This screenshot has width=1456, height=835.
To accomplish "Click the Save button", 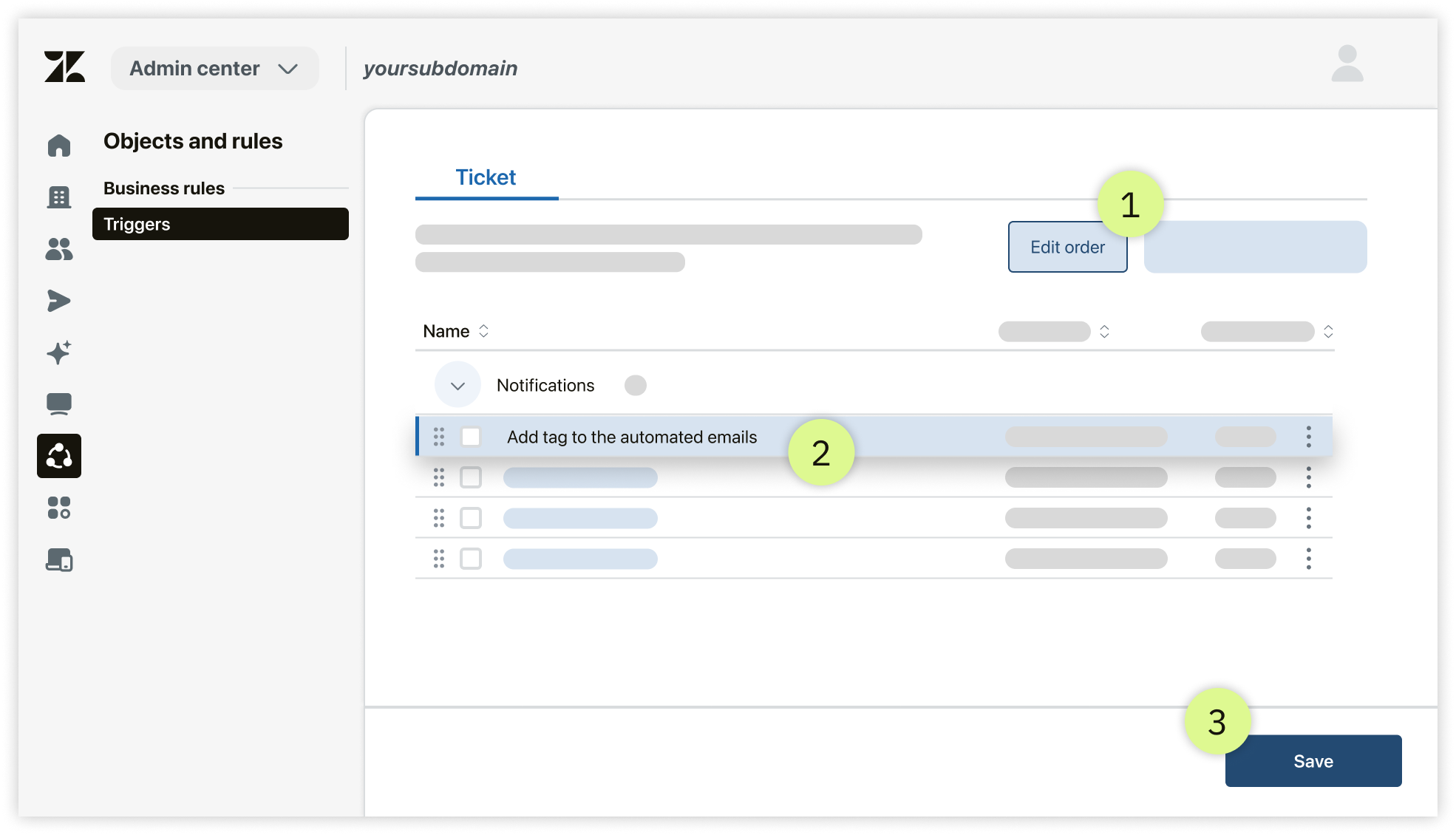I will click(x=1313, y=761).
